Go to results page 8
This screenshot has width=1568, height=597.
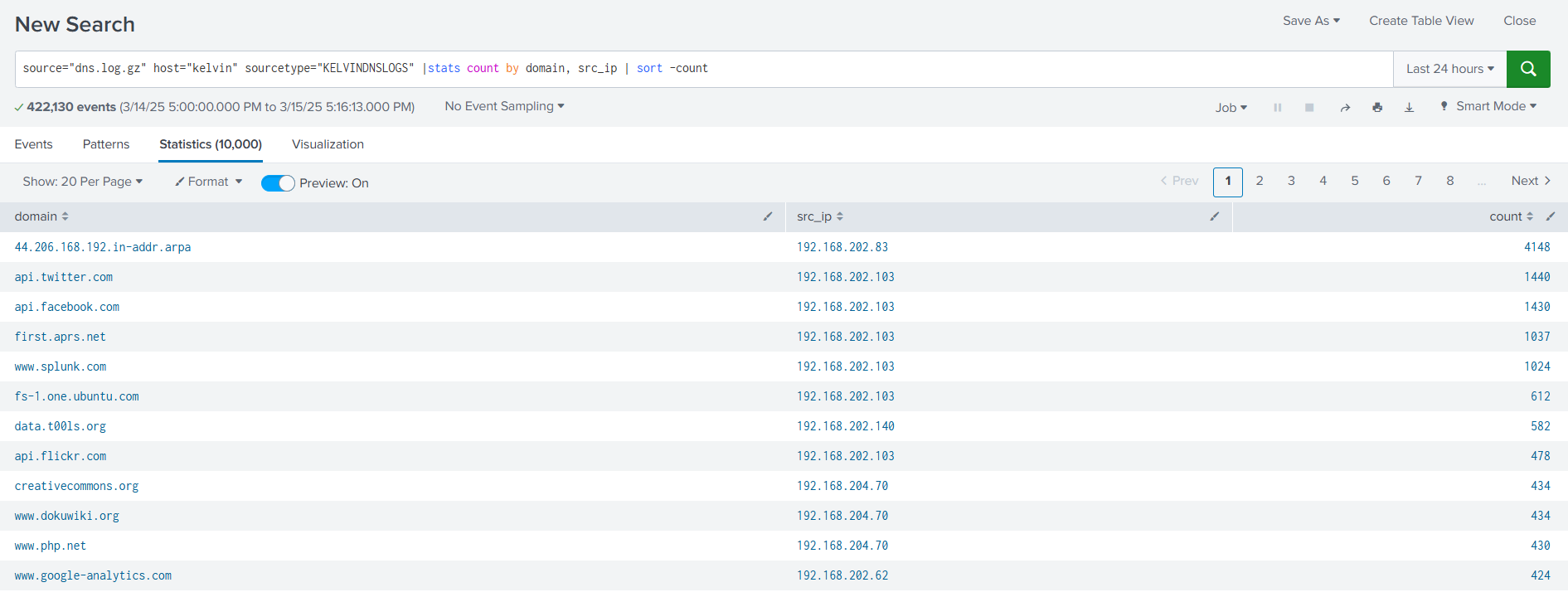pyautogui.click(x=1450, y=181)
